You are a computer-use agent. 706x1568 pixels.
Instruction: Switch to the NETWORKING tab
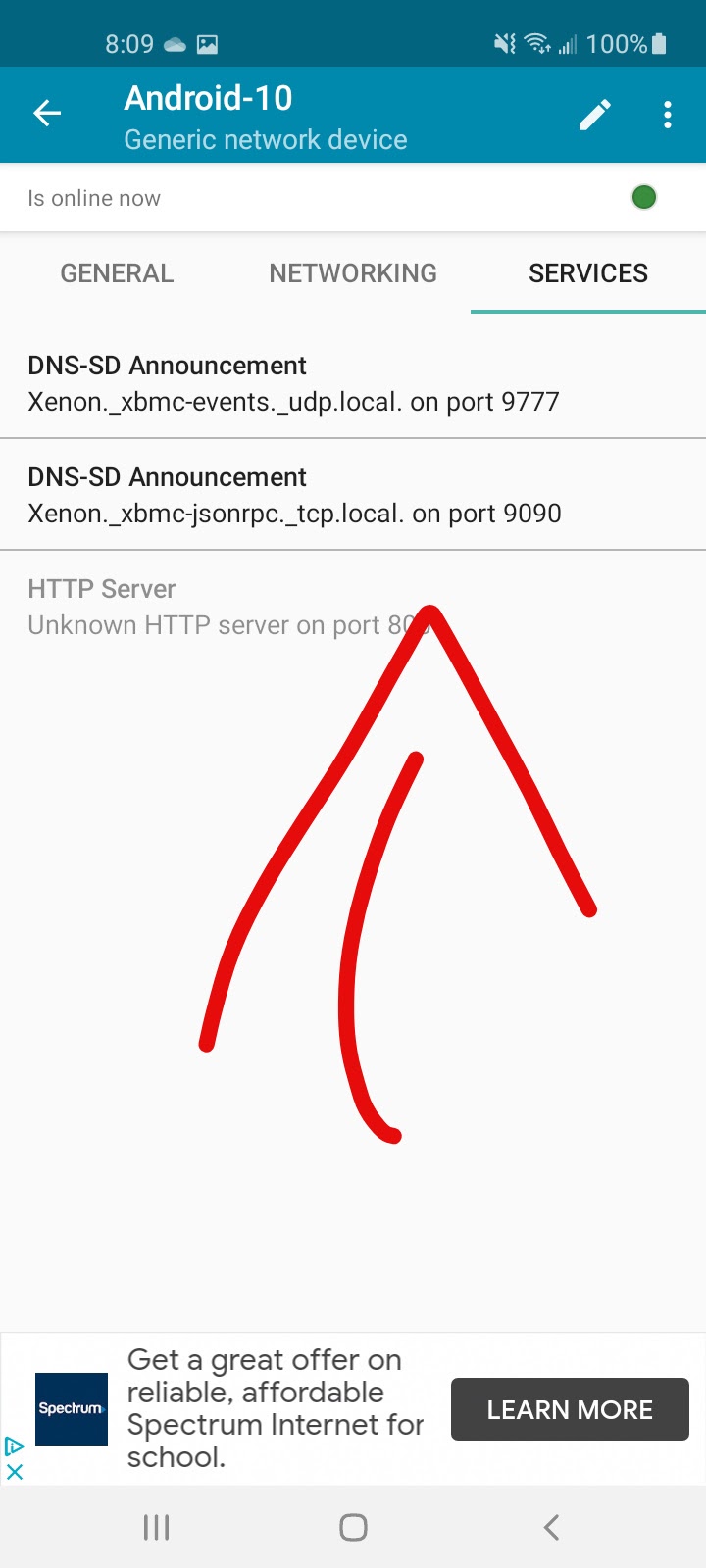pos(353,273)
